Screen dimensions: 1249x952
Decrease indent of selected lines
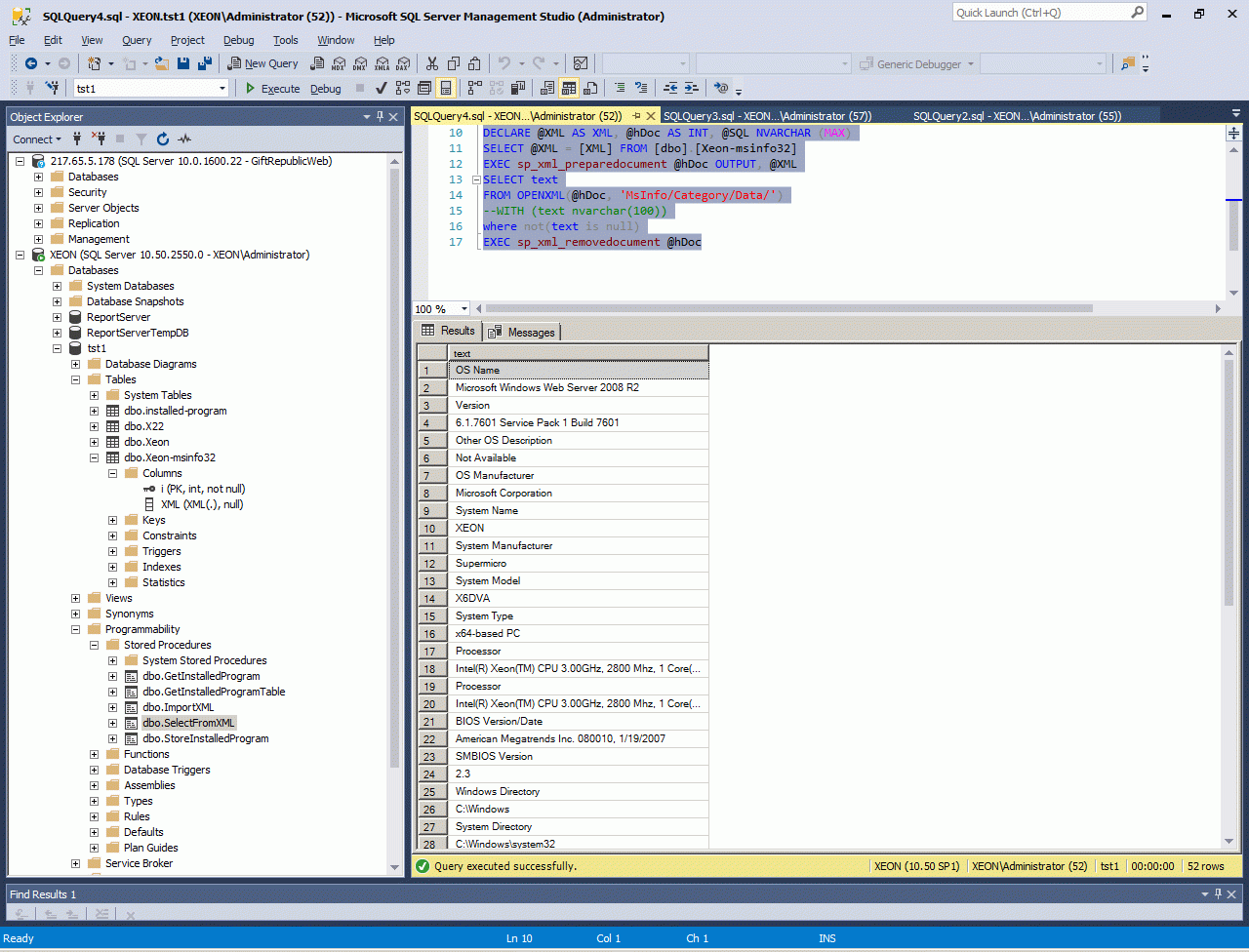coord(670,88)
